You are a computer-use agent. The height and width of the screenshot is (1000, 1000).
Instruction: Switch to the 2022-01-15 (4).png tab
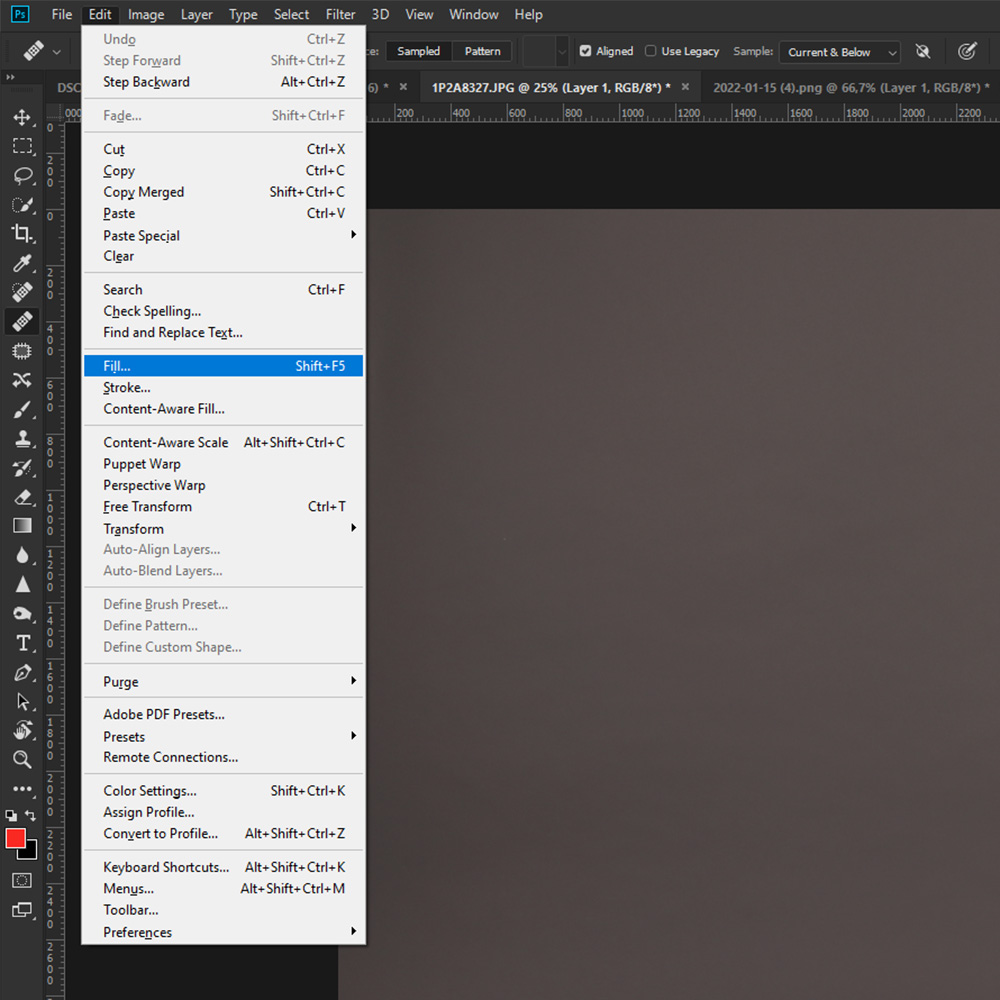[x=845, y=87]
